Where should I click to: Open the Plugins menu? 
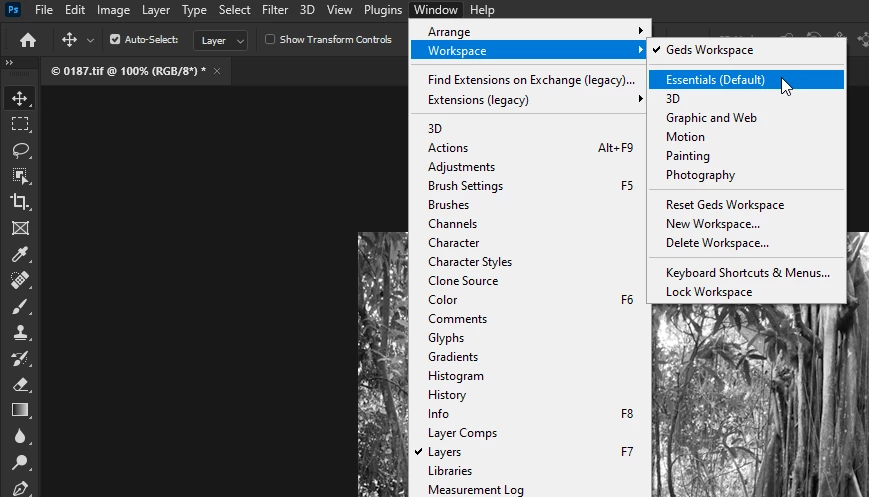383,10
